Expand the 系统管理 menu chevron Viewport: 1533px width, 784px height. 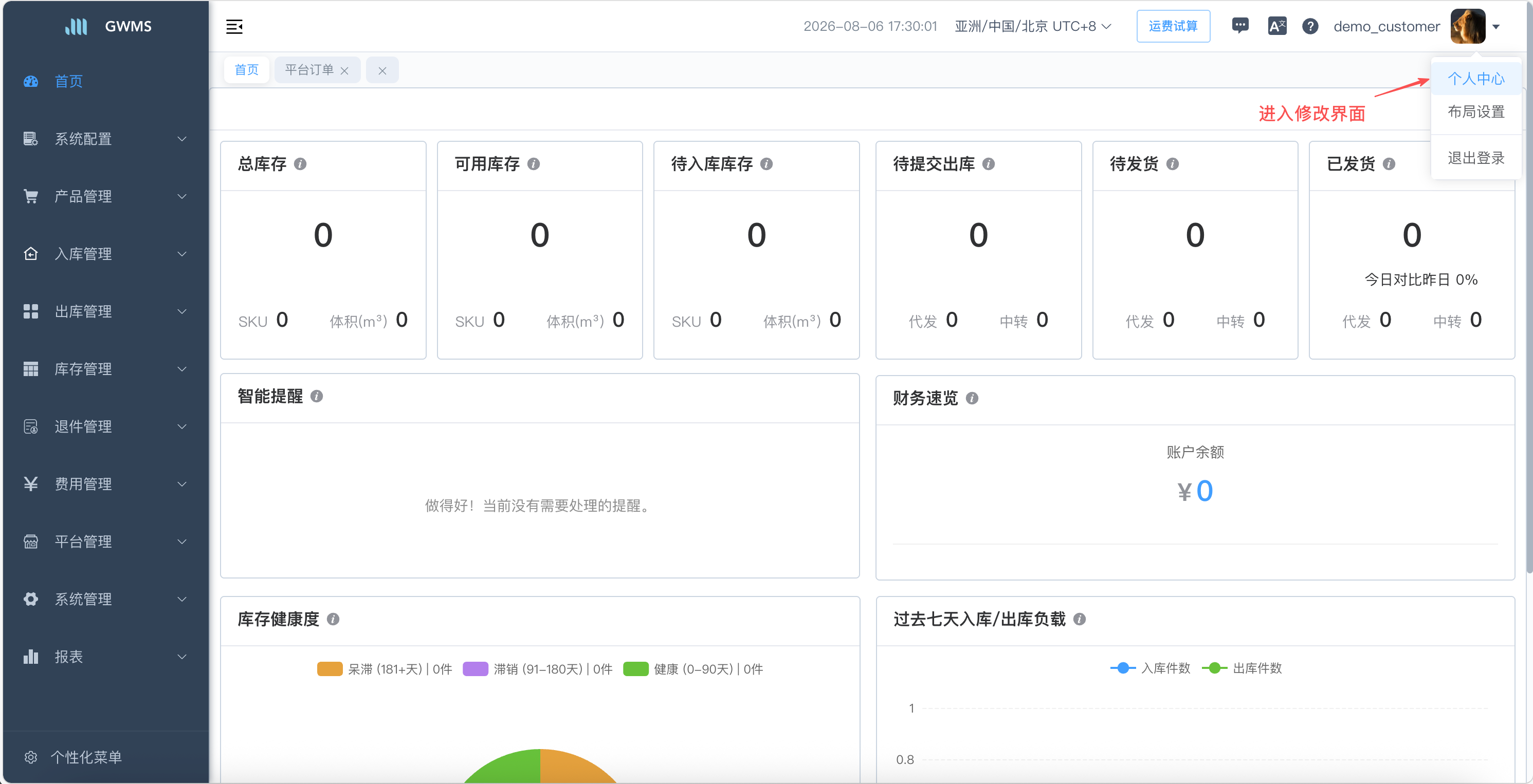(182, 599)
